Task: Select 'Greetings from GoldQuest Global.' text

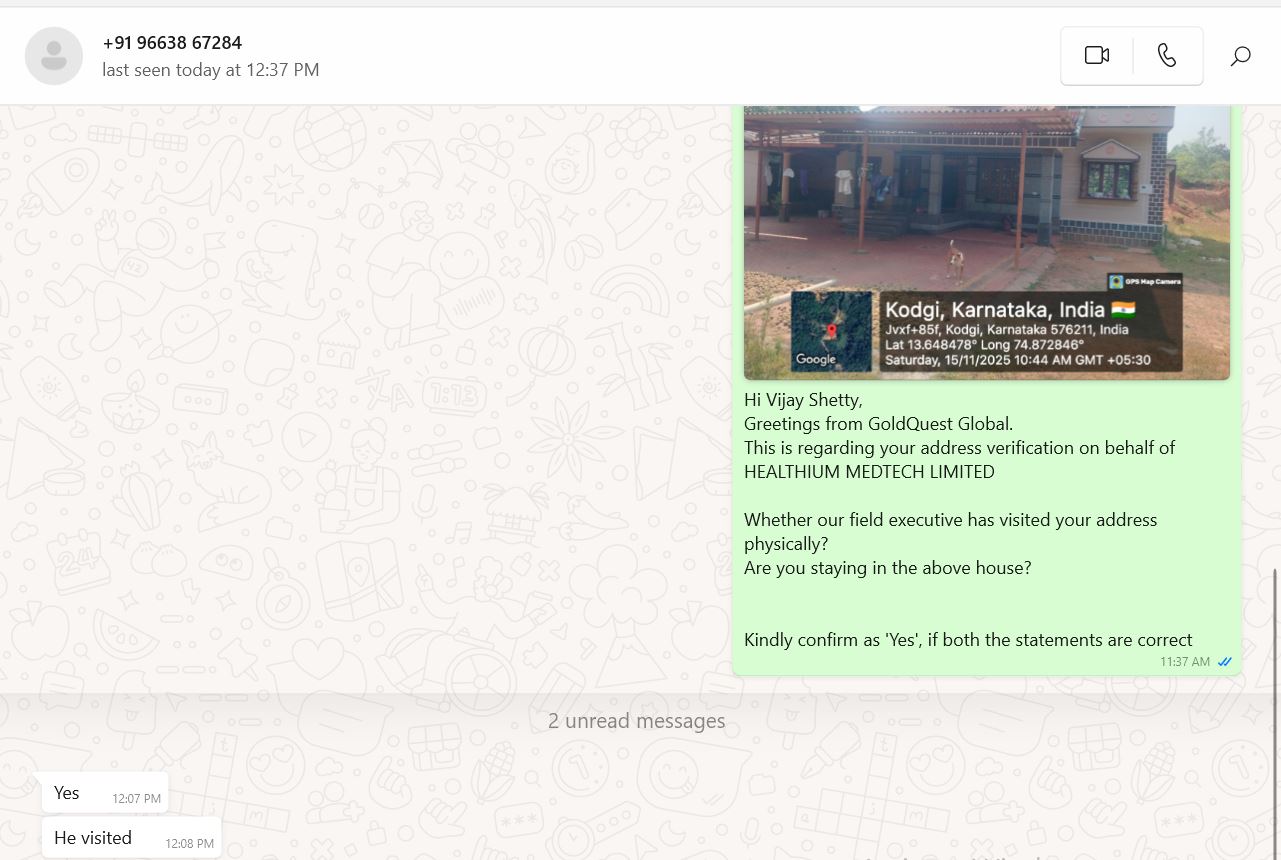Action: tap(879, 424)
